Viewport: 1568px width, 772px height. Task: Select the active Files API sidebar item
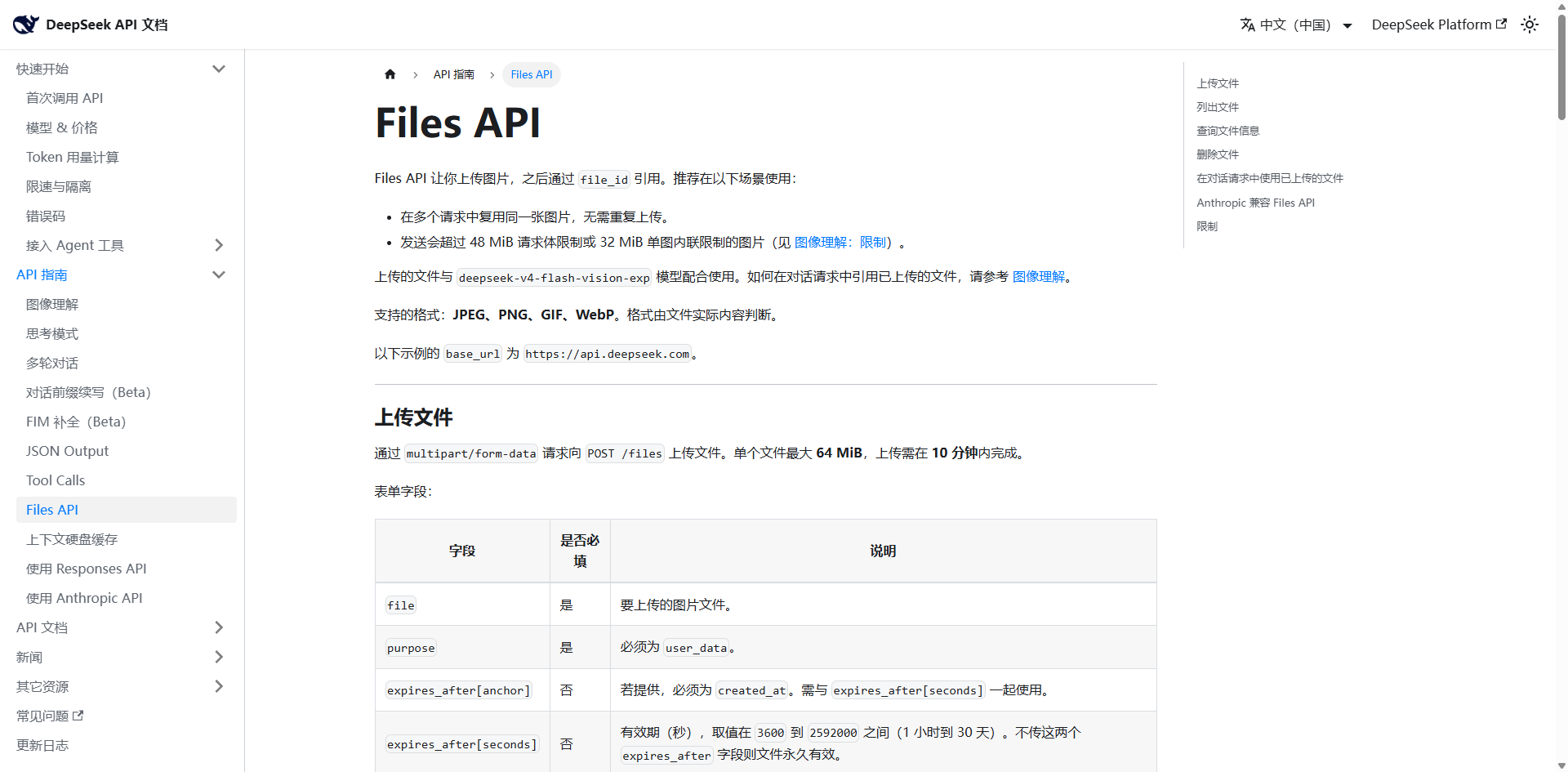point(127,510)
